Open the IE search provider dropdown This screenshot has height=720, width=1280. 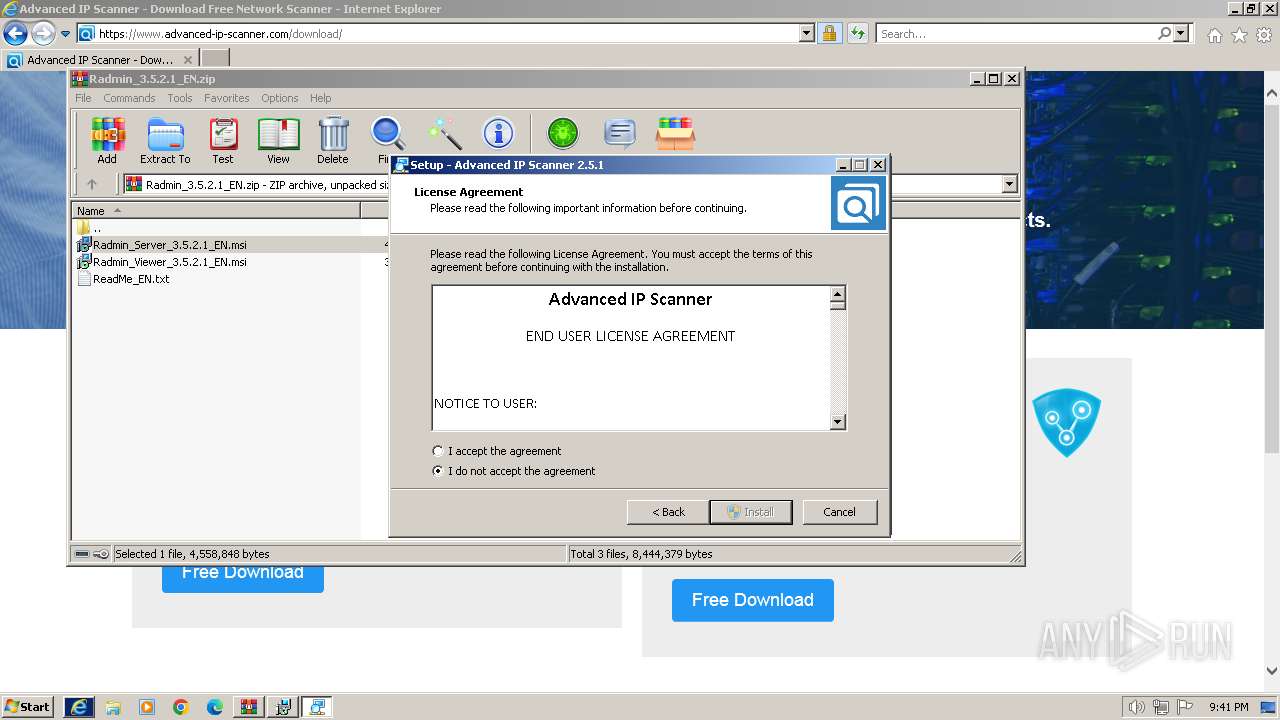1182,34
